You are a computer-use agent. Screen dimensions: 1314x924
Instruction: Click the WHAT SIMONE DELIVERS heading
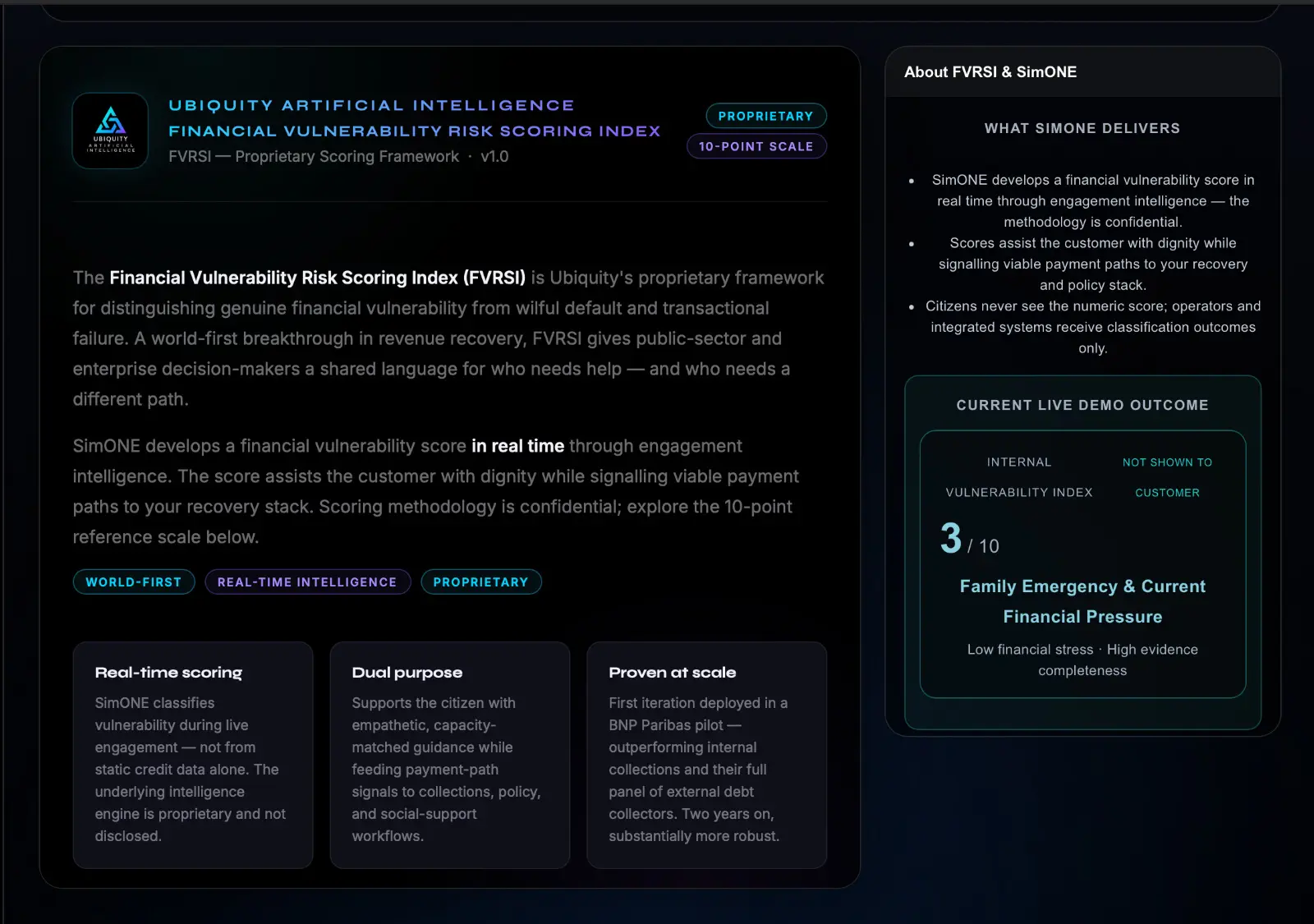click(x=1082, y=128)
